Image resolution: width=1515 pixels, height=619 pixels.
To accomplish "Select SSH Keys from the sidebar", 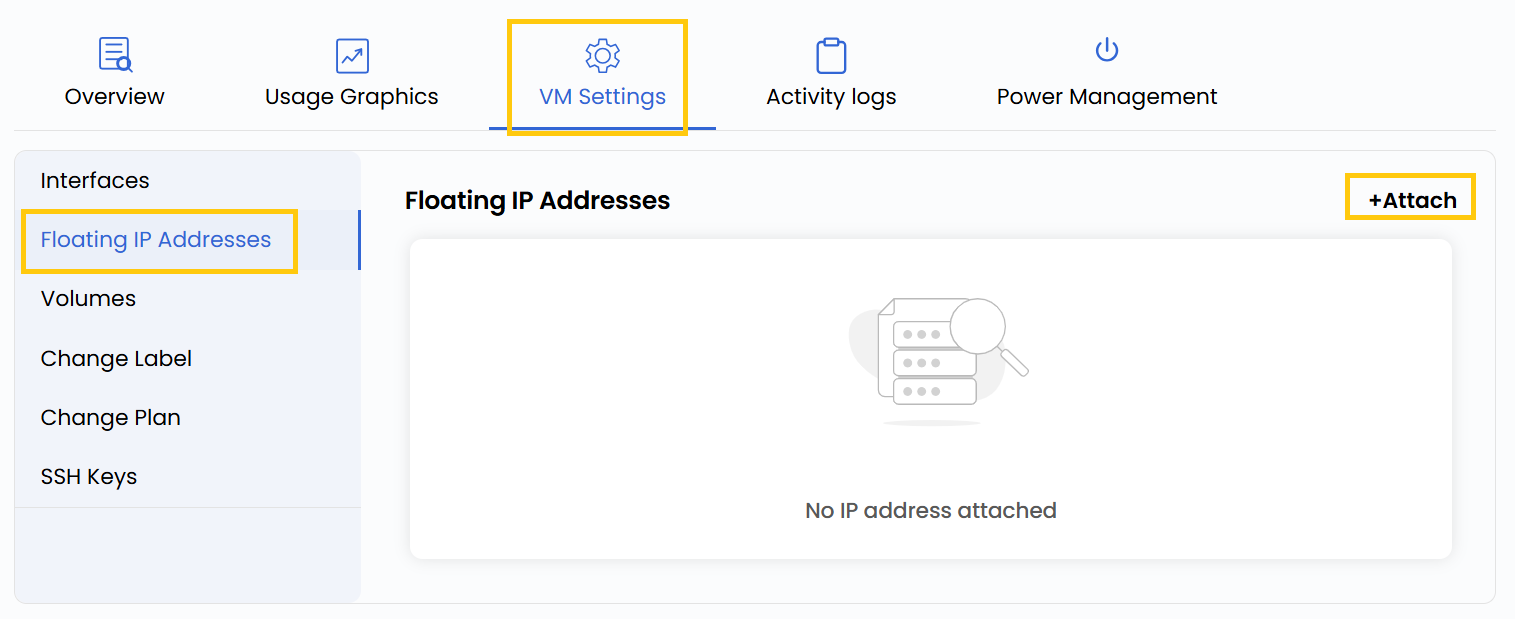I will tap(89, 476).
